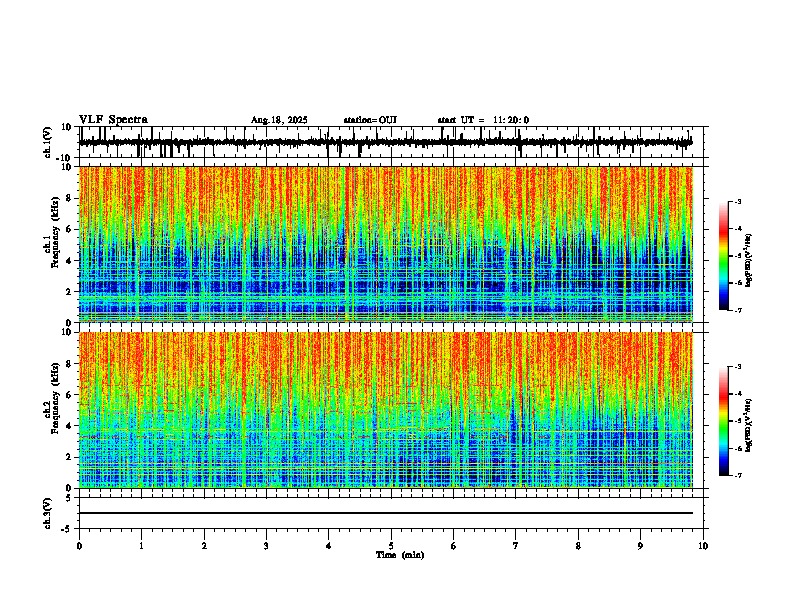Click the "-3" tick on ch.2 color bar
792x612 pixels.
click(738, 367)
